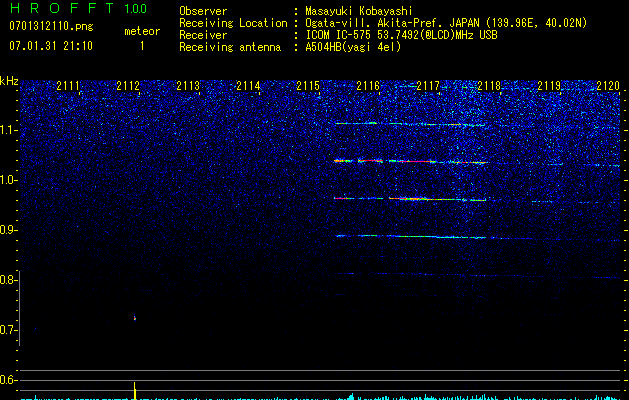Viewport: 629px width, 400px height.
Task: Click the strong red signal trace near 1.04 kHz
Action: pos(412,161)
